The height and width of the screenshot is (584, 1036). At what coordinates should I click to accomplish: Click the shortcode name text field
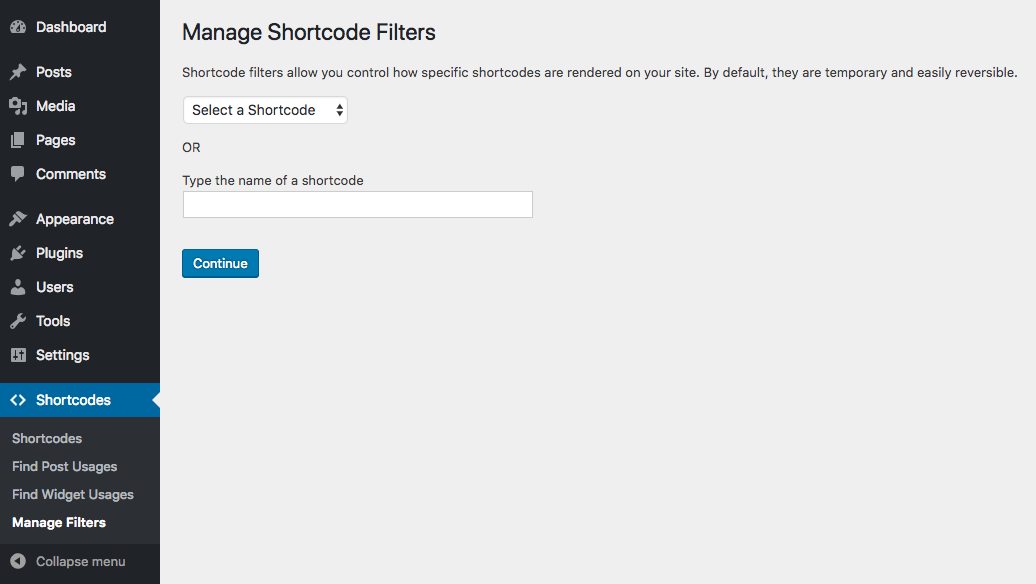357,205
